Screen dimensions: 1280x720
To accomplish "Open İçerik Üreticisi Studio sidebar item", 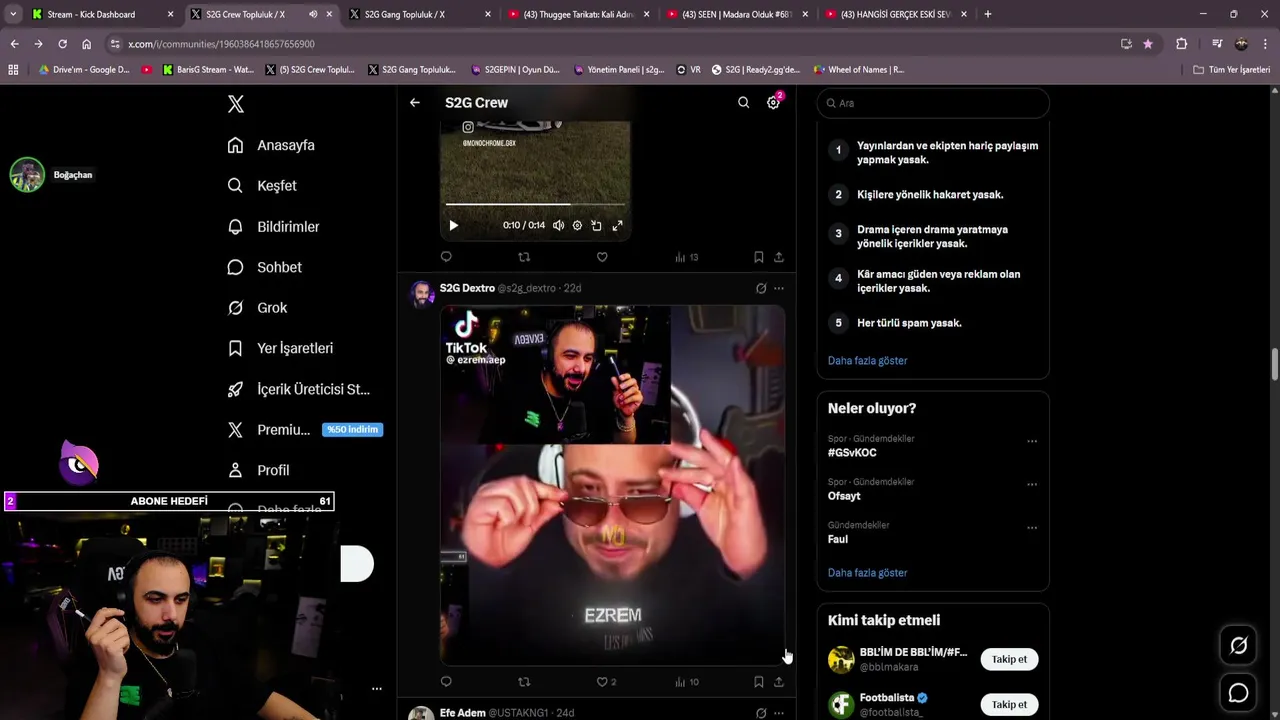I will point(298,389).
